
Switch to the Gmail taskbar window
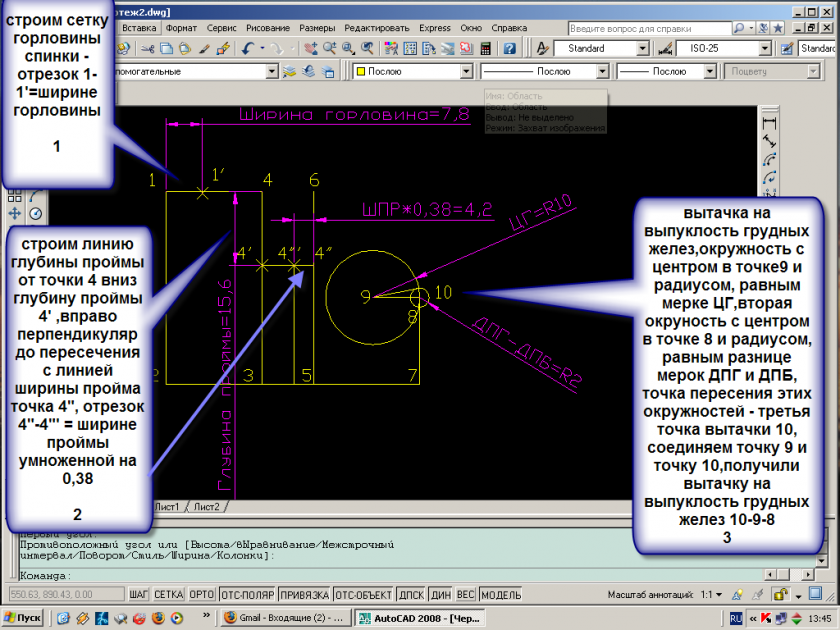pos(285,618)
